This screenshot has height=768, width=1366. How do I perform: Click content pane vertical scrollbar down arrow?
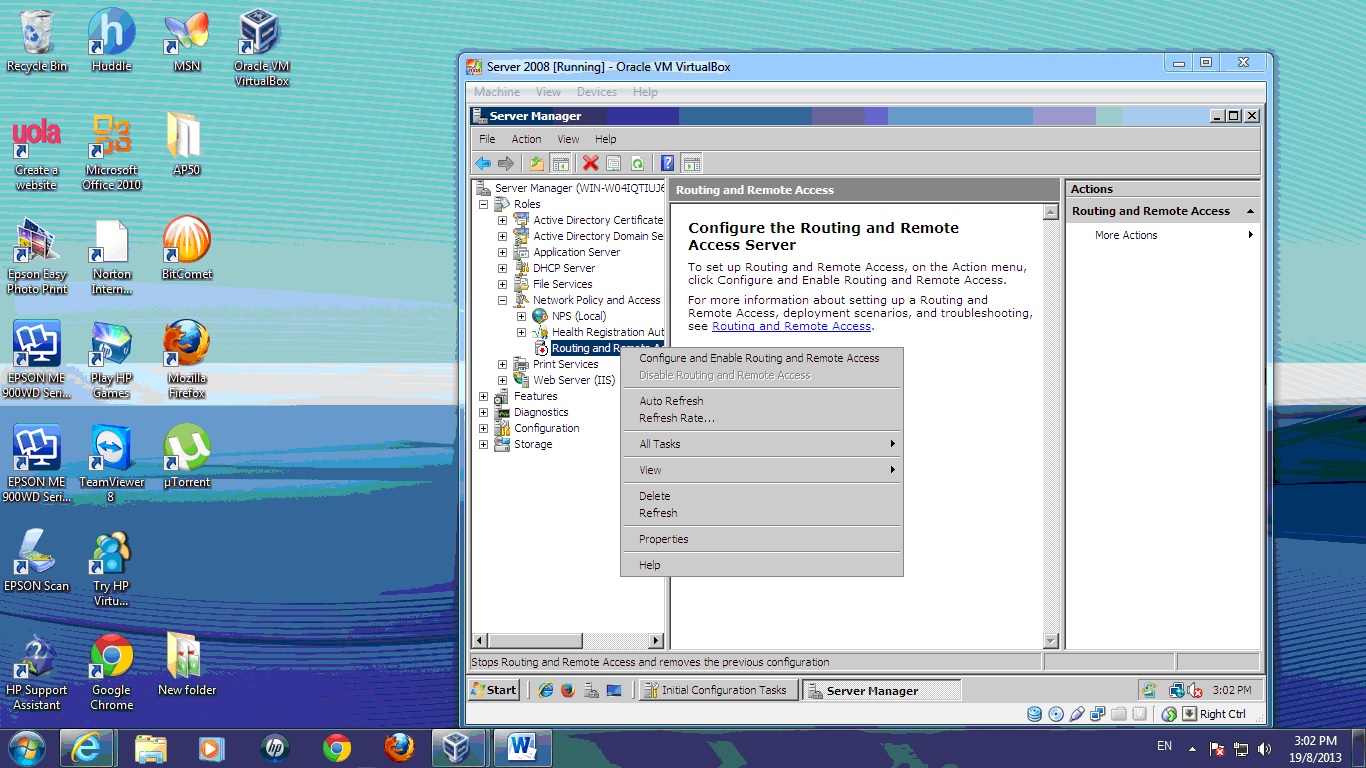point(1050,640)
